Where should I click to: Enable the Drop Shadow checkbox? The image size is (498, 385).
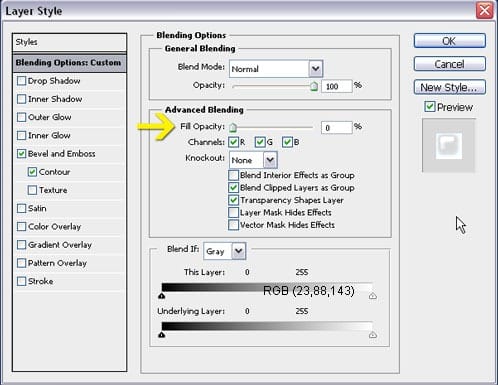(x=21, y=81)
